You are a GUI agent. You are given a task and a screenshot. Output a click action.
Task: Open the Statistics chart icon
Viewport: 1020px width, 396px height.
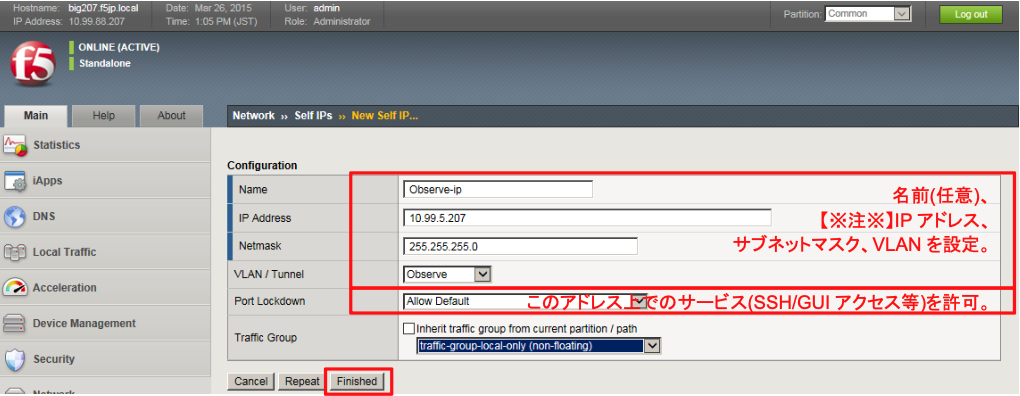click(x=15, y=146)
